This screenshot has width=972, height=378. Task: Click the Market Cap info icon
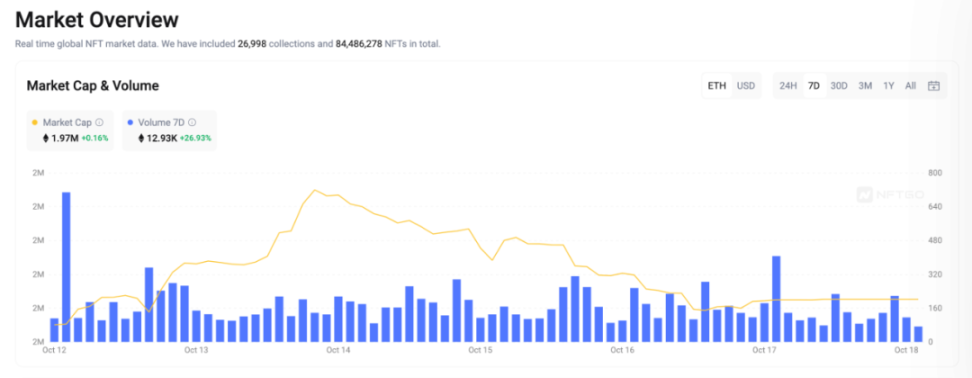point(99,123)
